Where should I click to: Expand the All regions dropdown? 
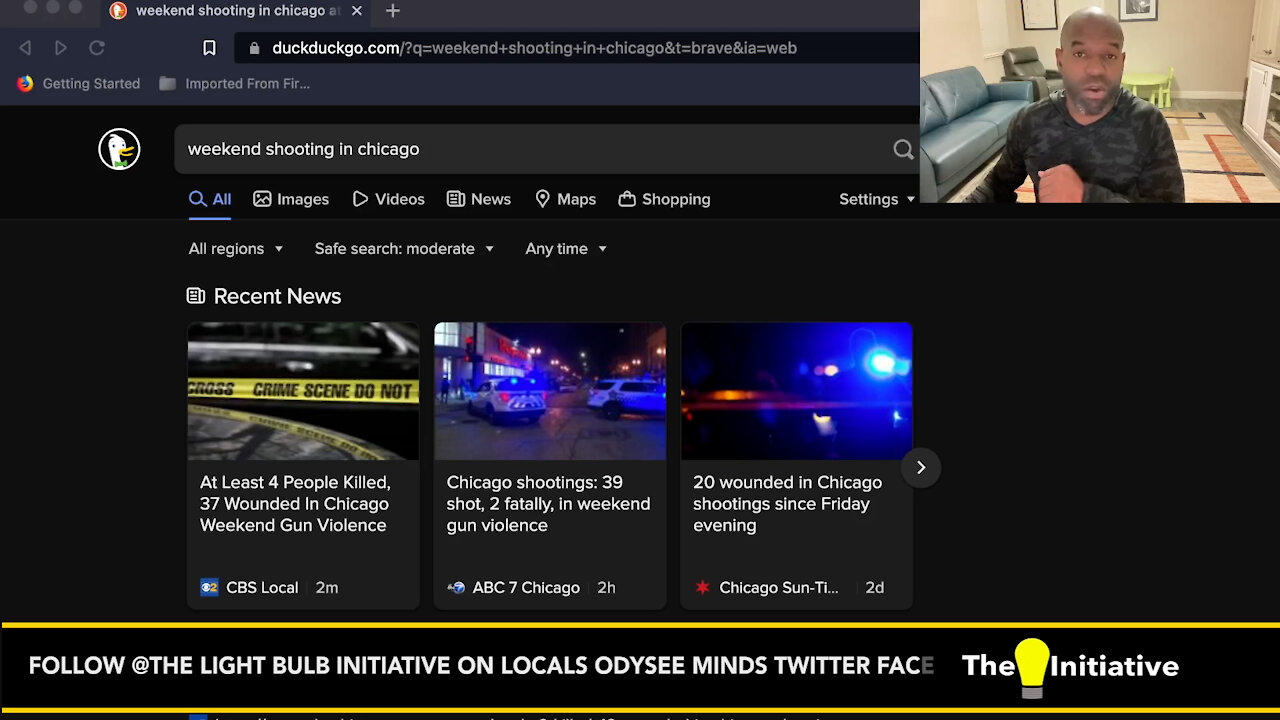236,249
